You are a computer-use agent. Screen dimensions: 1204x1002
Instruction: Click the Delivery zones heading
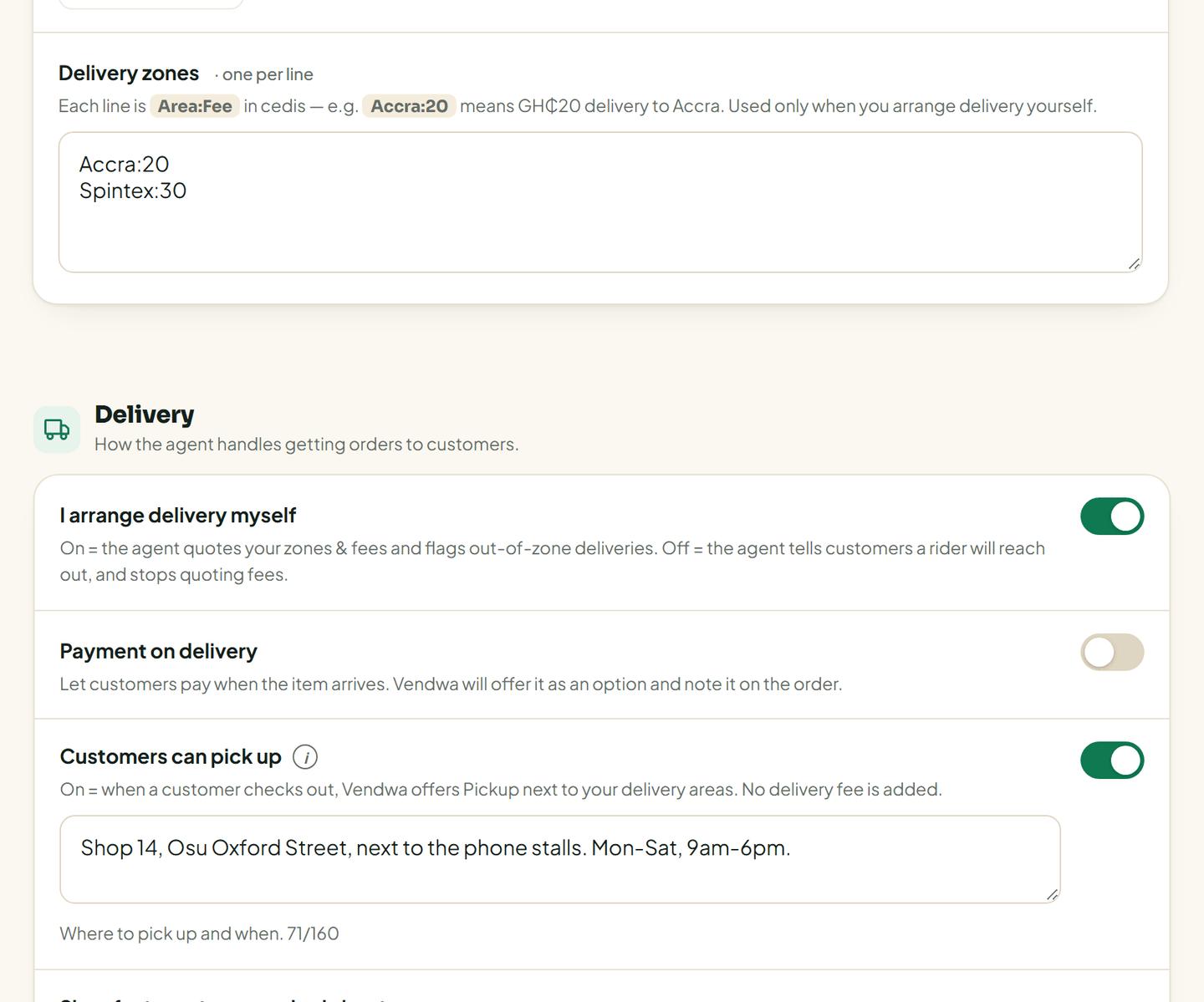(x=129, y=74)
